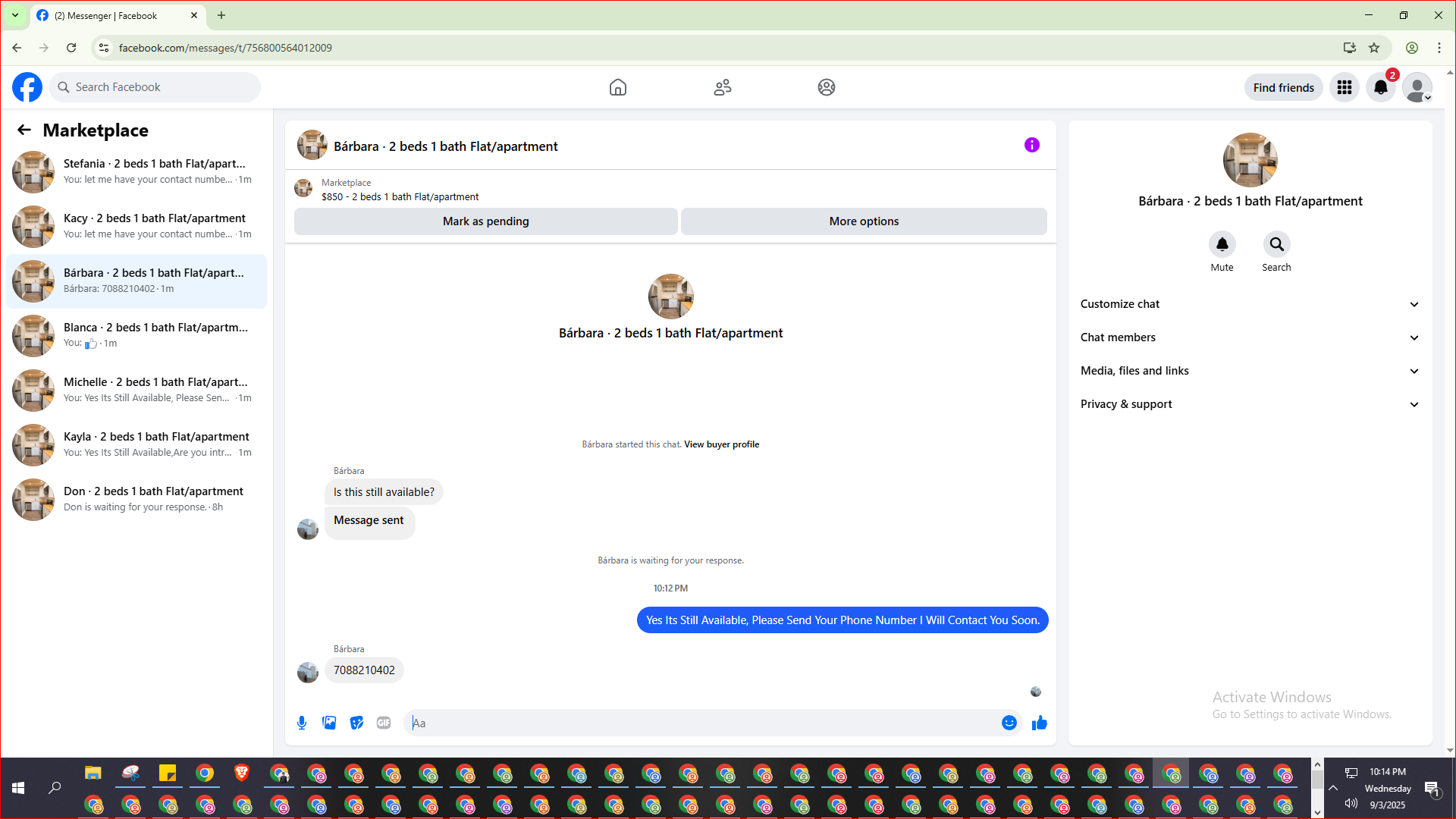Expand the Chat members section
The height and width of the screenshot is (819, 1456).
(x=1250, y=337)
